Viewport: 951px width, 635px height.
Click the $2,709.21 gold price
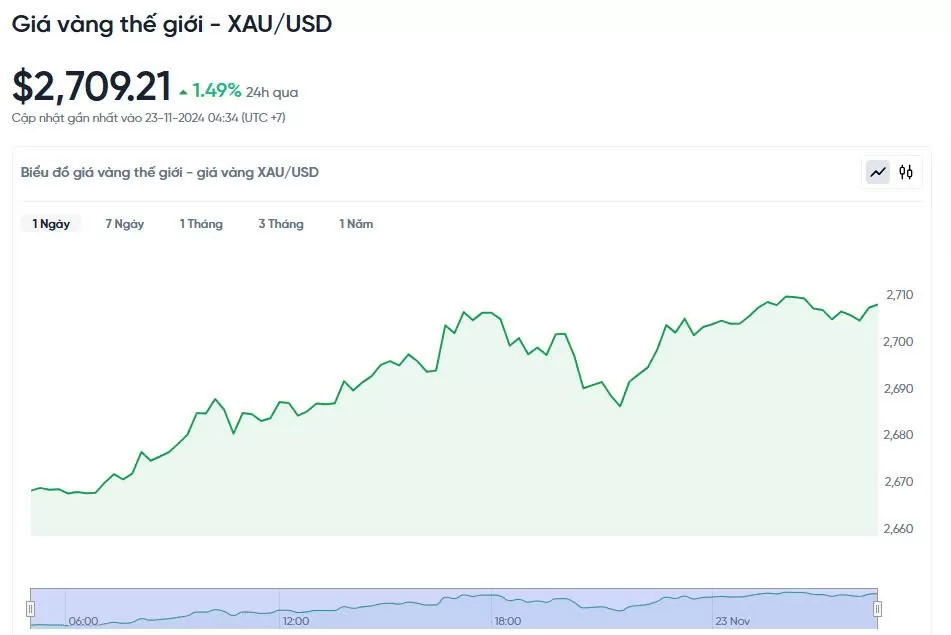pos(91,87)
